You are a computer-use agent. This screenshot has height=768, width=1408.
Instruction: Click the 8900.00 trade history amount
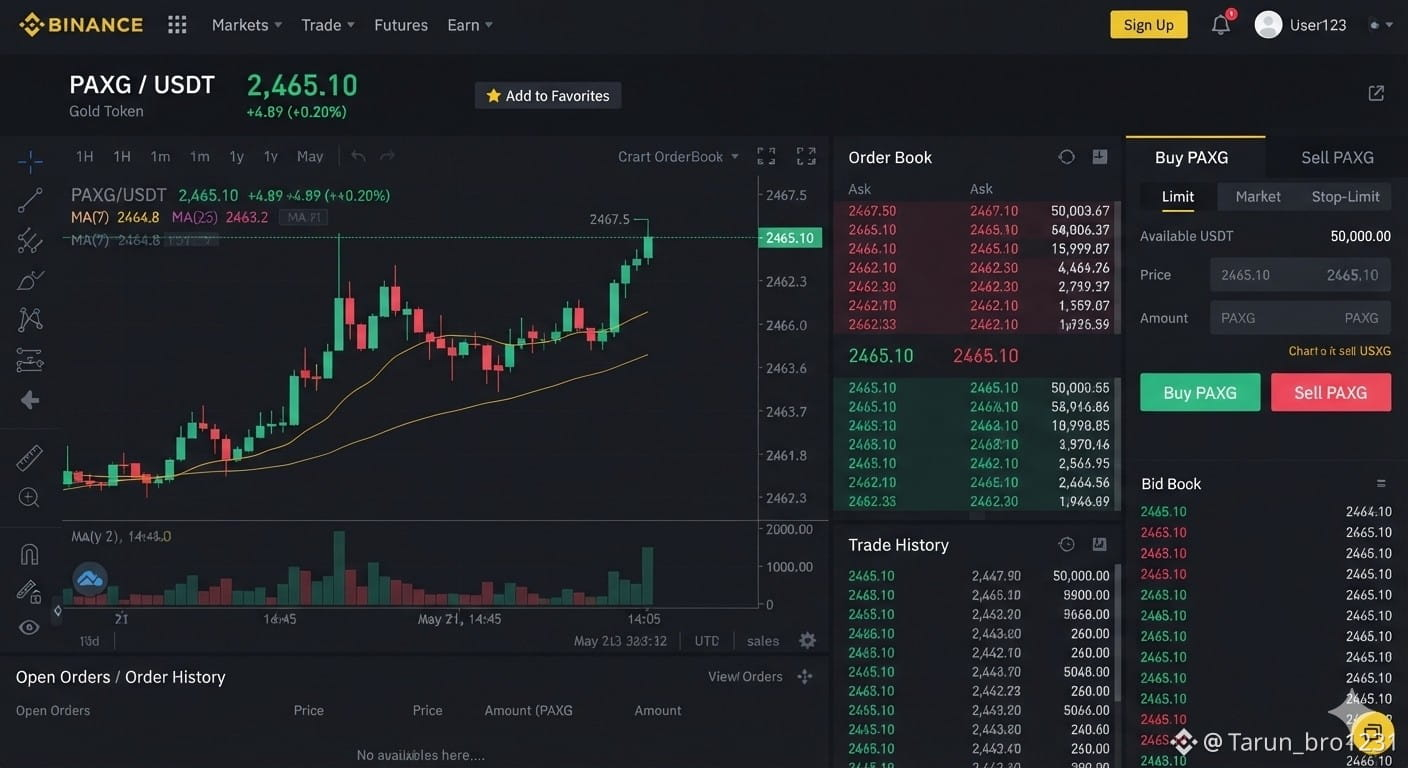(x=1086, y=595)
